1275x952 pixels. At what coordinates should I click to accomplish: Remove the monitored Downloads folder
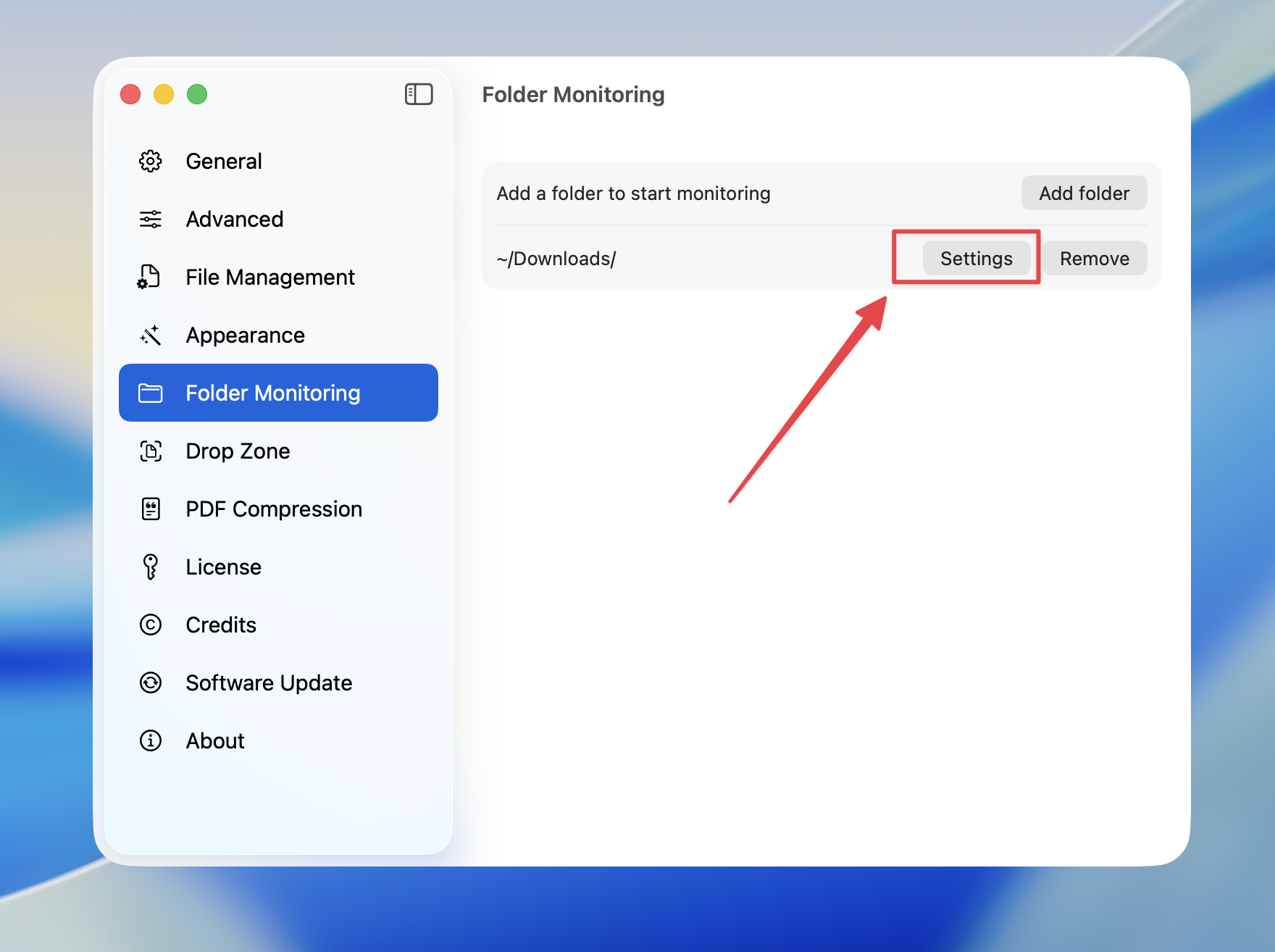pos(1095,258)
